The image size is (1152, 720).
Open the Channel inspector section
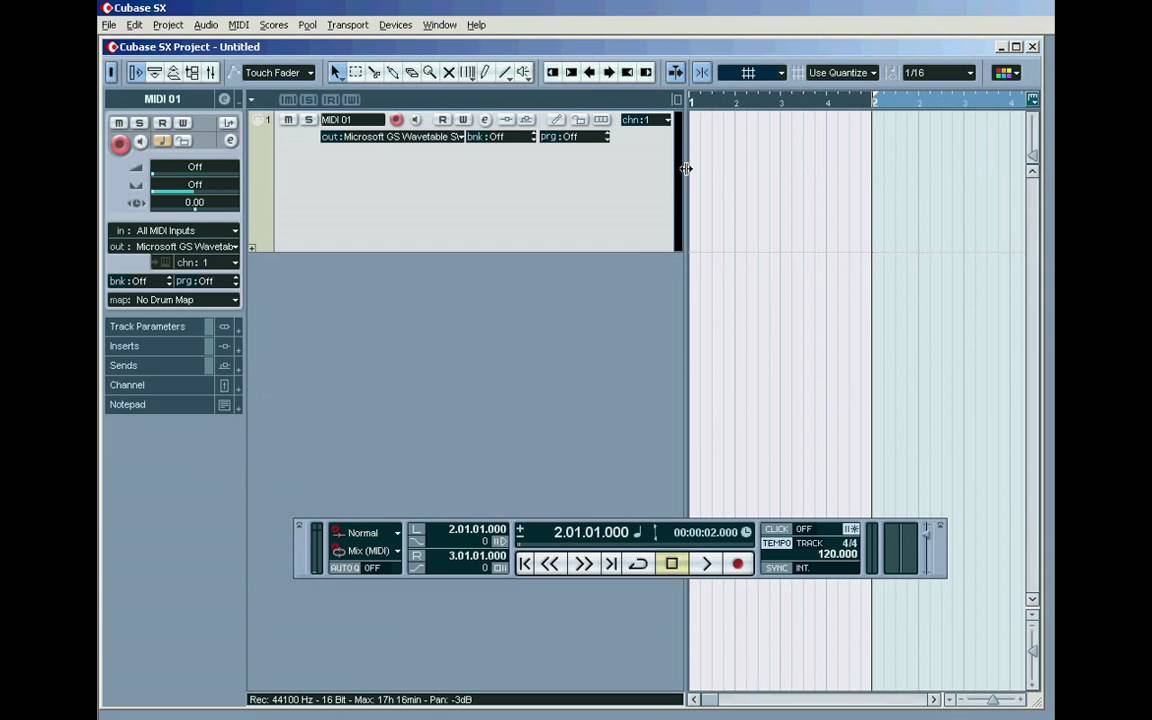coord(159,385)
